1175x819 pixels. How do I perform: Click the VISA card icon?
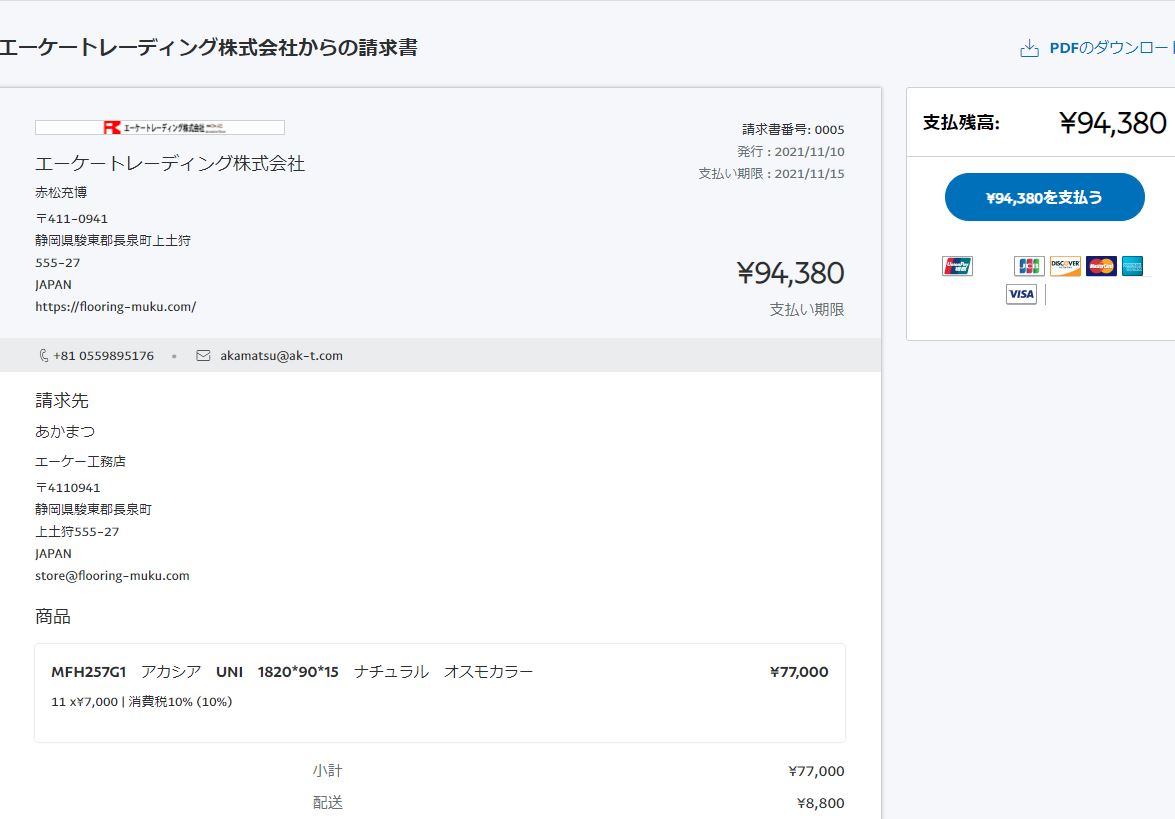click(1021, 294)
